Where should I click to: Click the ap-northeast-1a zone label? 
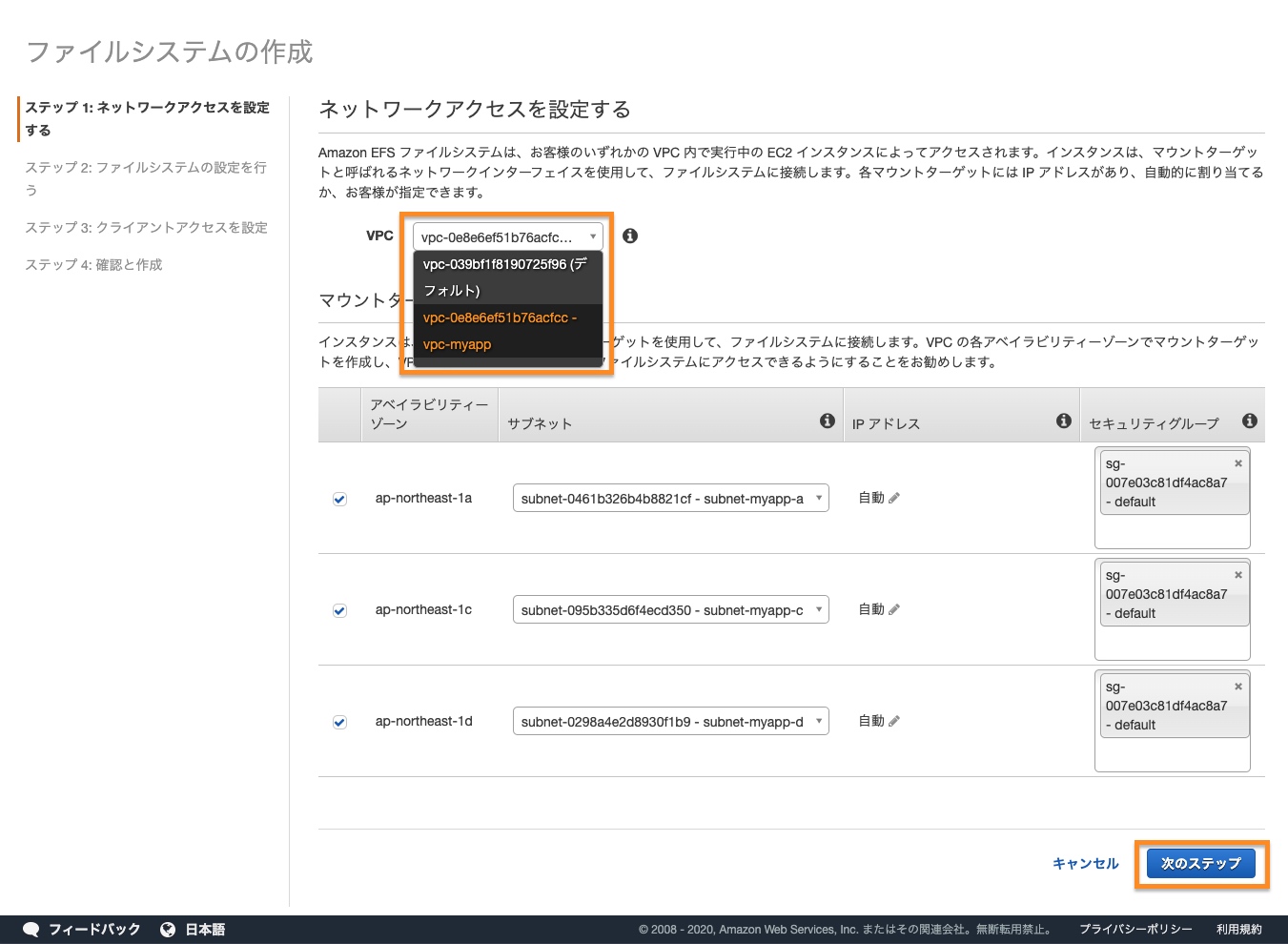click(423, 498)
